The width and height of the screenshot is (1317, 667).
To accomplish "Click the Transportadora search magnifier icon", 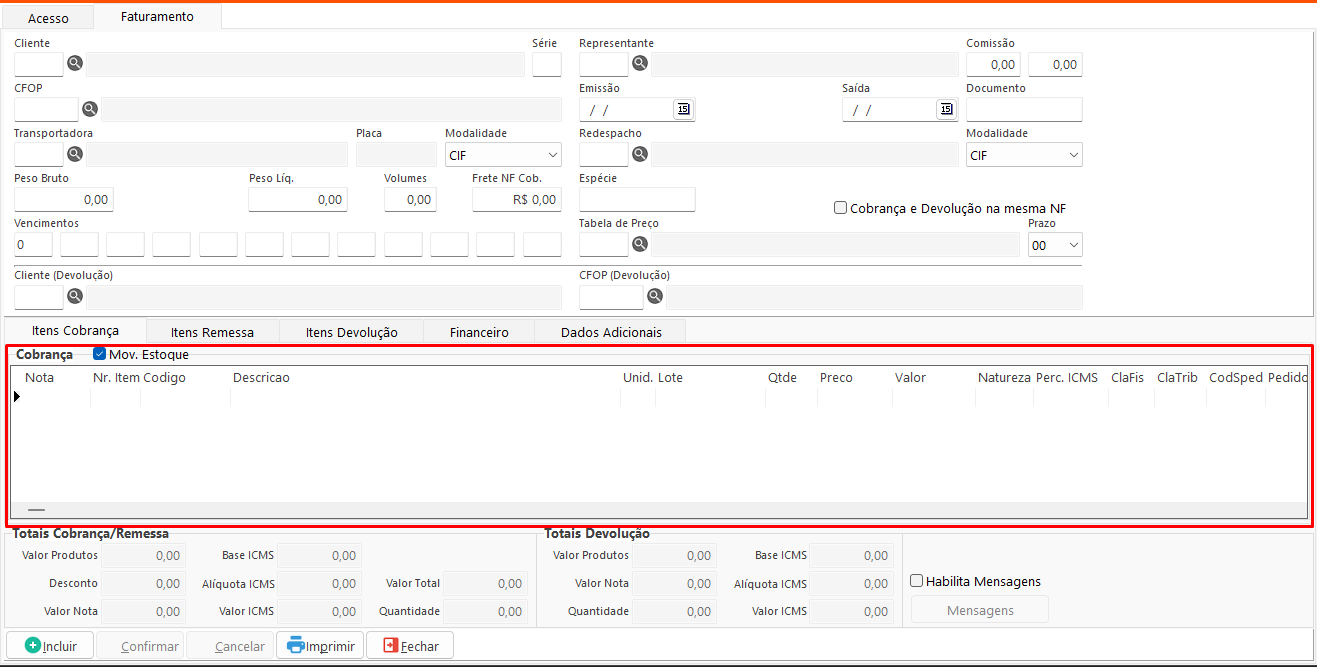I will point(75,154).
